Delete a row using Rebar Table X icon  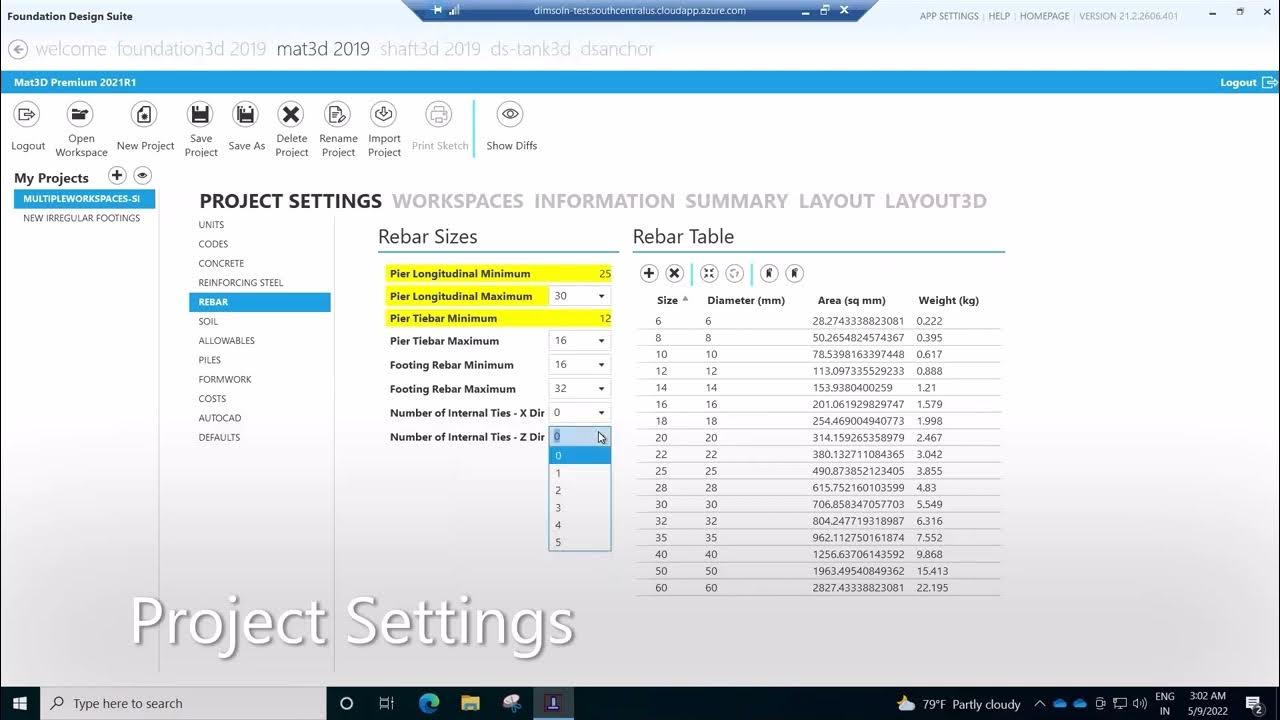675,273
